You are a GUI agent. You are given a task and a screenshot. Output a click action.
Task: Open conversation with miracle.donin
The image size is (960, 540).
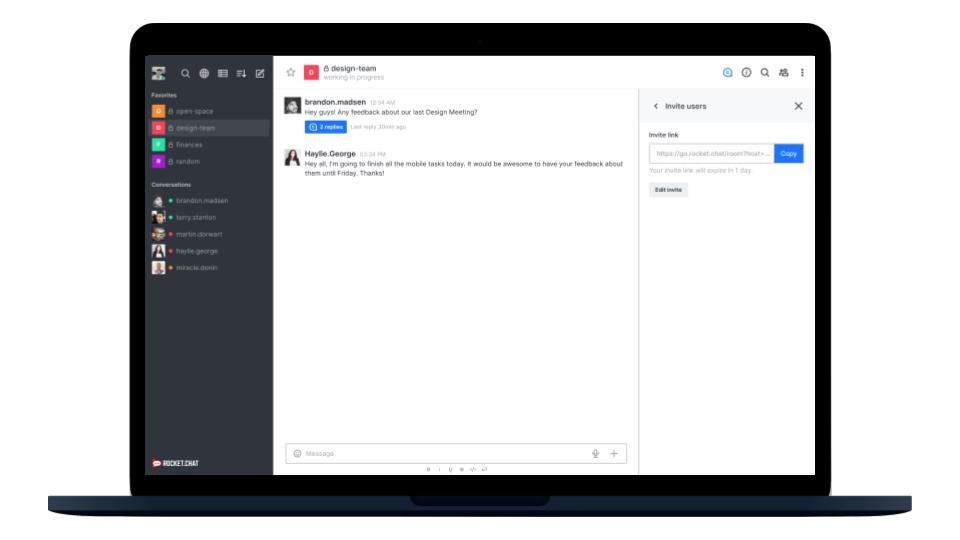point(209,268)
